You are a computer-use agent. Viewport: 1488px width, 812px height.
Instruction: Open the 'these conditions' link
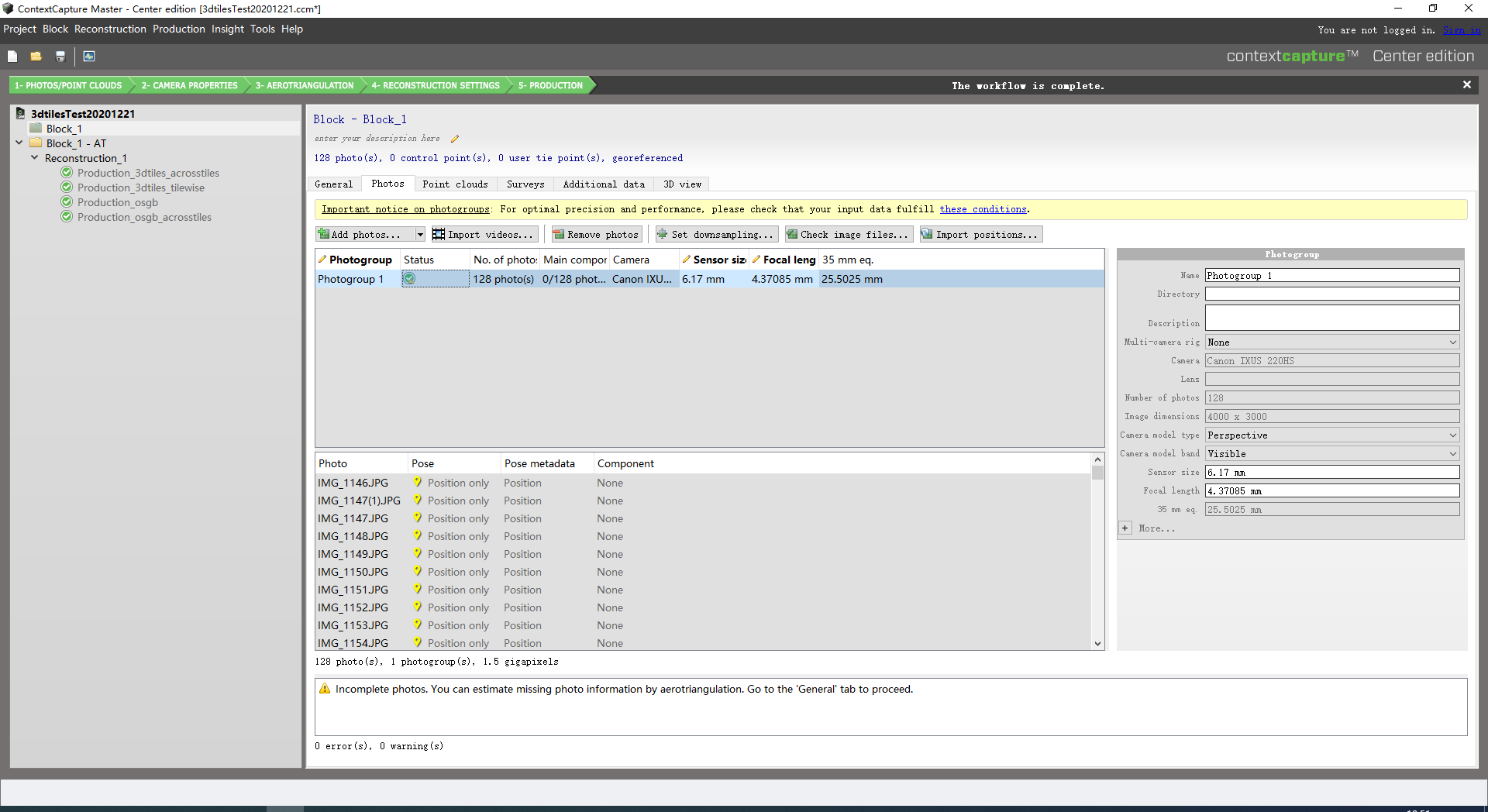pyautogui.click(x=983, y=209)
